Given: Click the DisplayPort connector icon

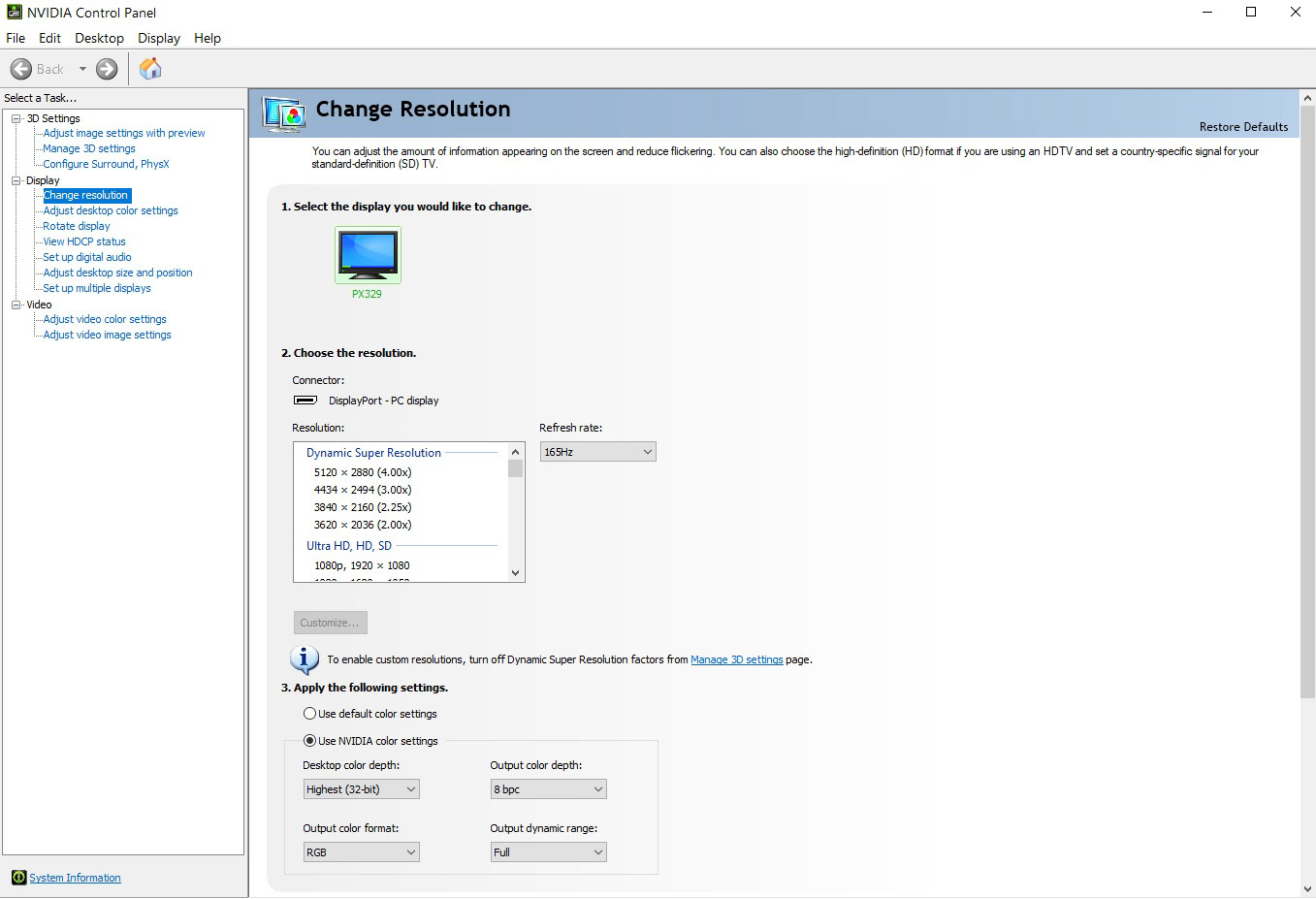Looking at the screenshot, I should tap(305, 401).
